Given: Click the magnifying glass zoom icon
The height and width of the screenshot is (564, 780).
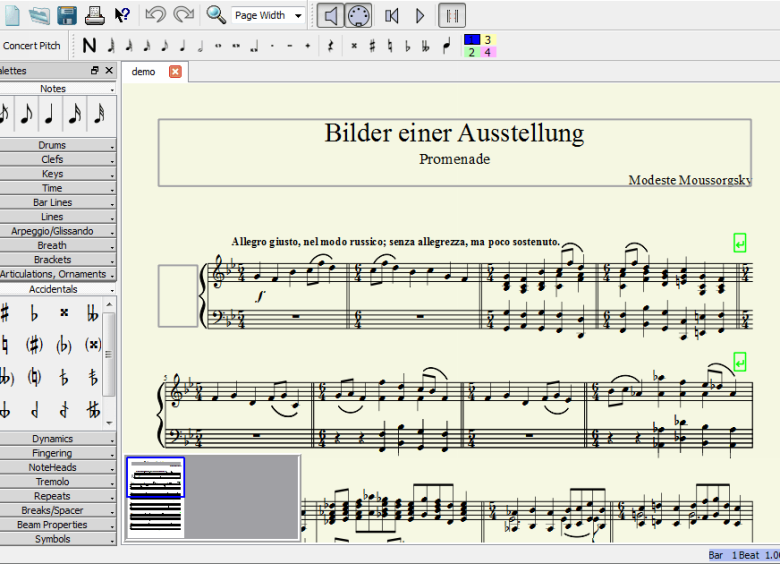Looking at the screenshot, I should click(216, 15).
